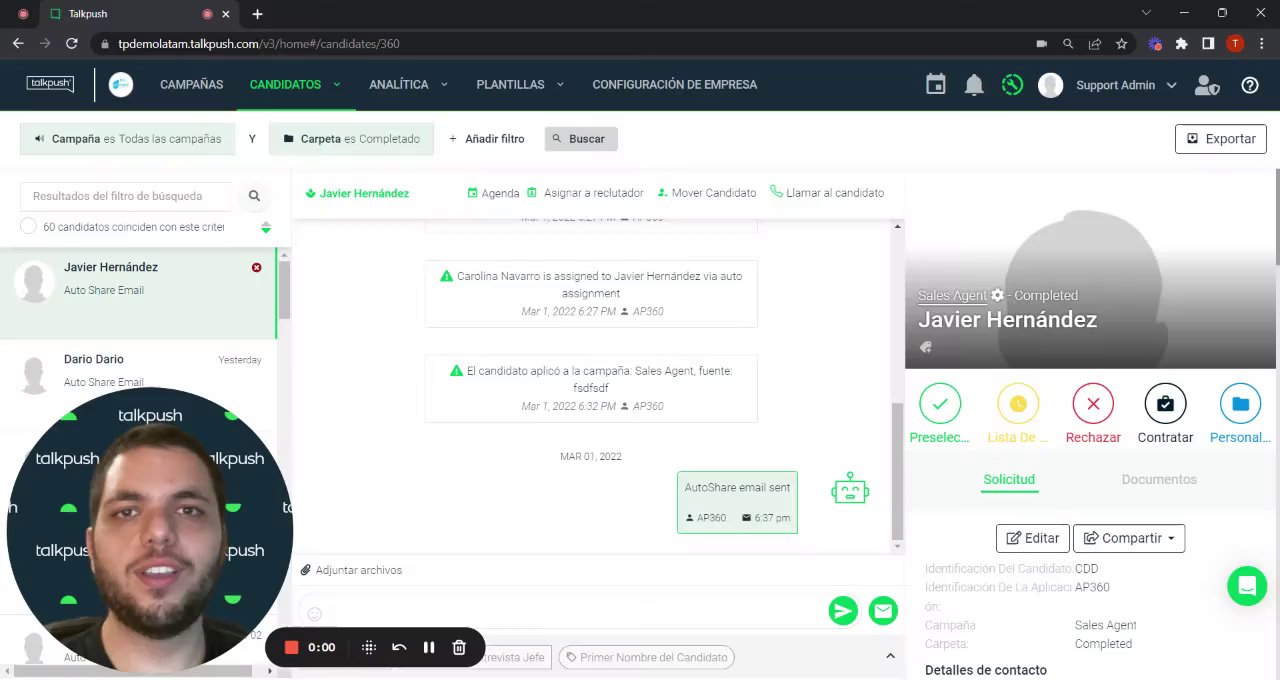Viewport: 1280px width, 680px height.
Task: Open the Carpeta es Completado filter
Action: point(351,139)
